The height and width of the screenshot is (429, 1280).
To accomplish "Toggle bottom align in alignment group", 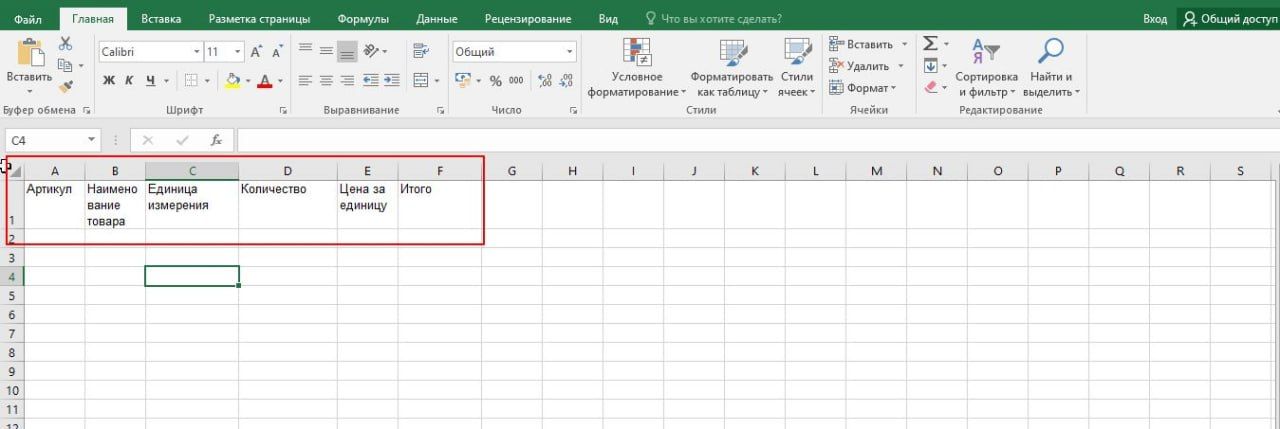I will [x=347, y=51].
